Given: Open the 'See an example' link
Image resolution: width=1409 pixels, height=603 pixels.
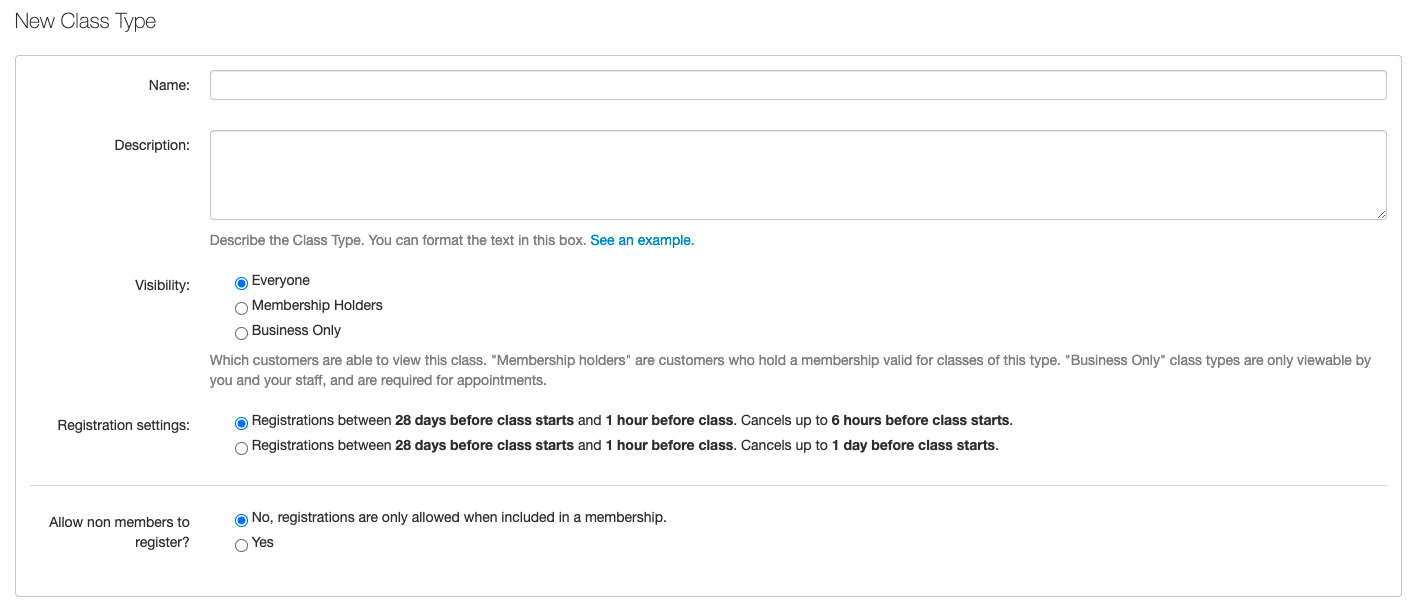Looking at the screenshot, I should 641,241.
